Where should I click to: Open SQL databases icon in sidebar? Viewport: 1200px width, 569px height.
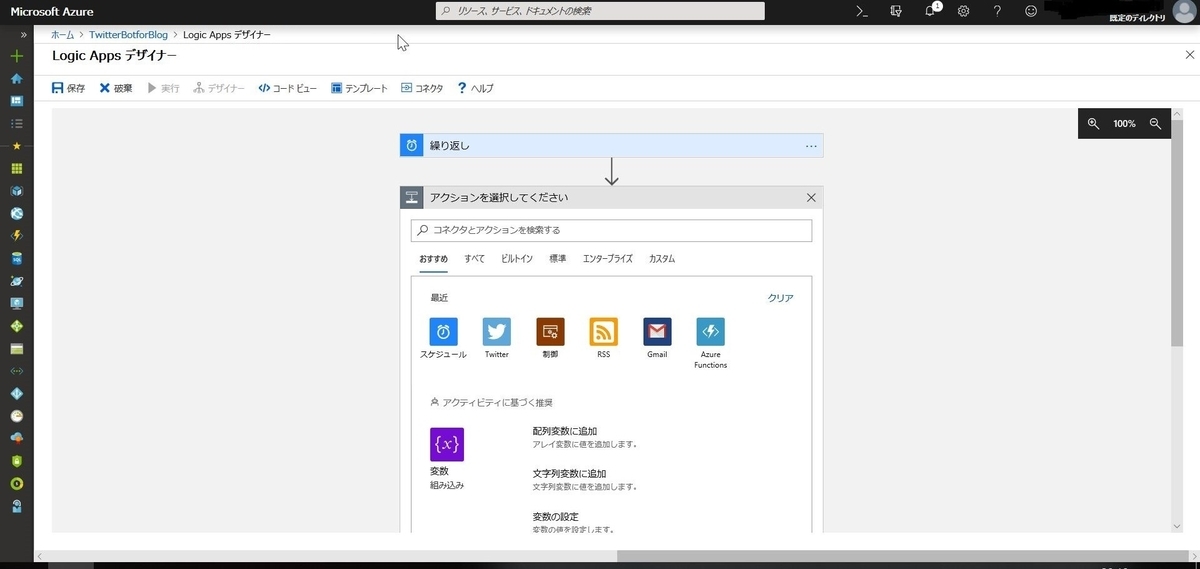pyautogui.click(x=16, y=258)
